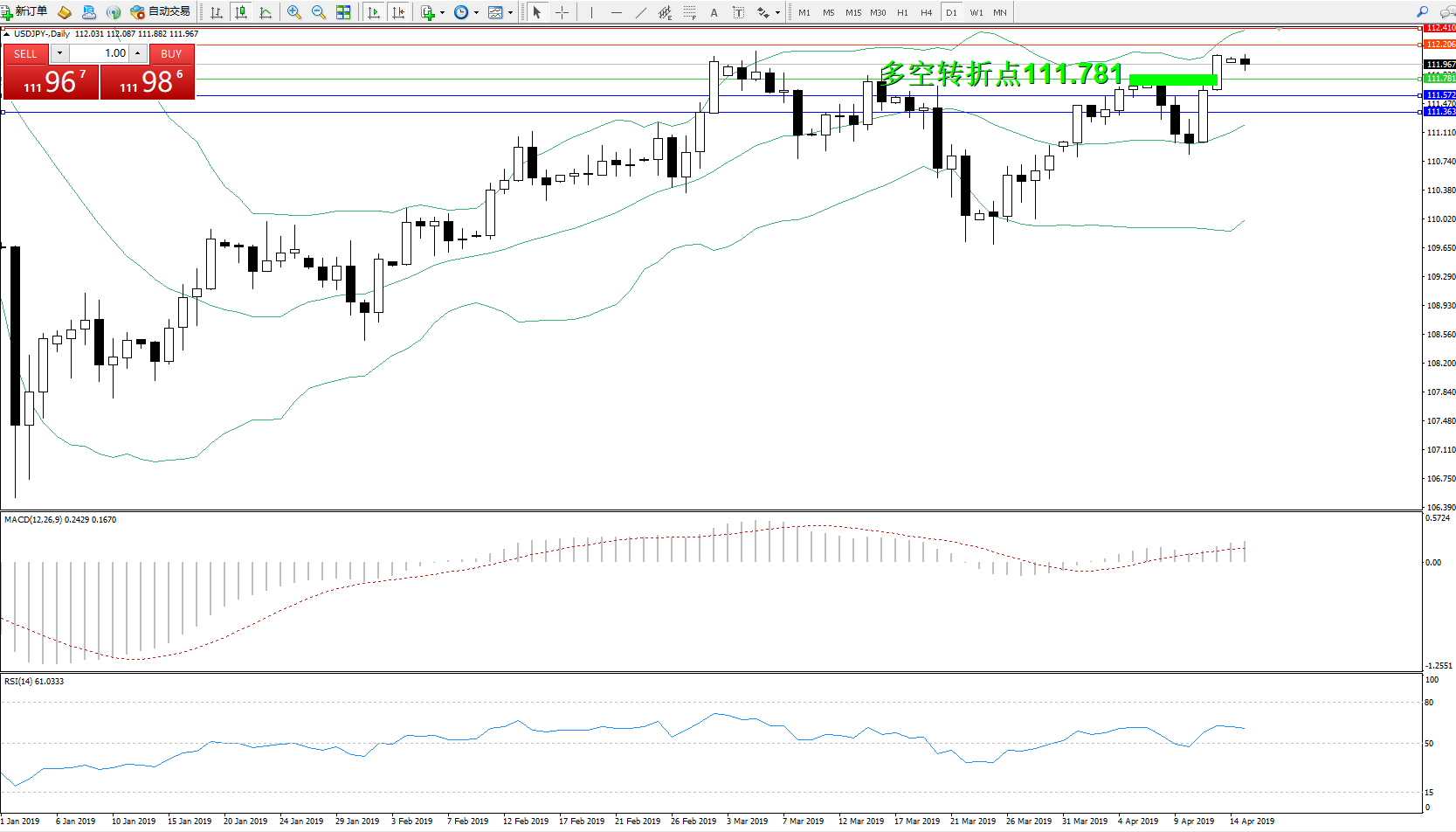Viewport: 1456px width, 832px height.
Task: Draw a trendline with trendline tool
Action: click(641, 12)
